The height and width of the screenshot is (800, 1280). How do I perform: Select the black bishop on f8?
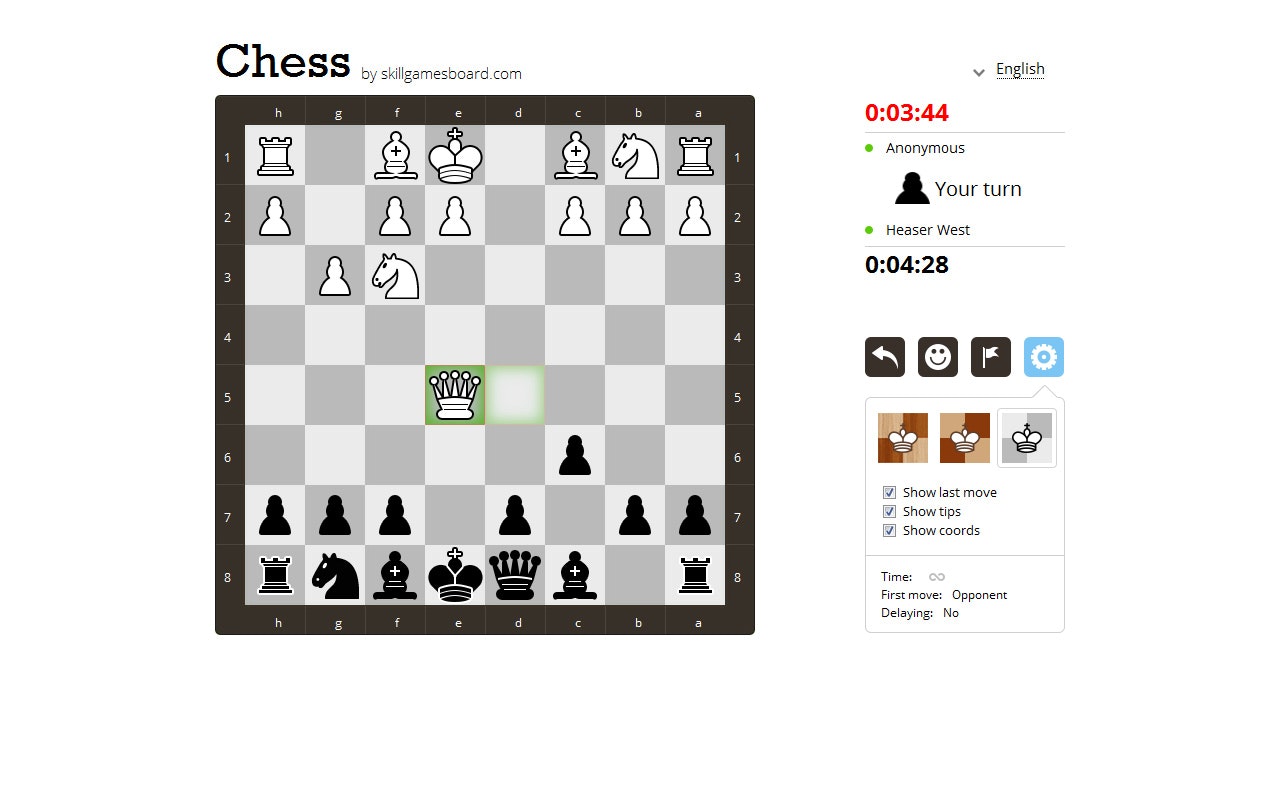[395, 575]
